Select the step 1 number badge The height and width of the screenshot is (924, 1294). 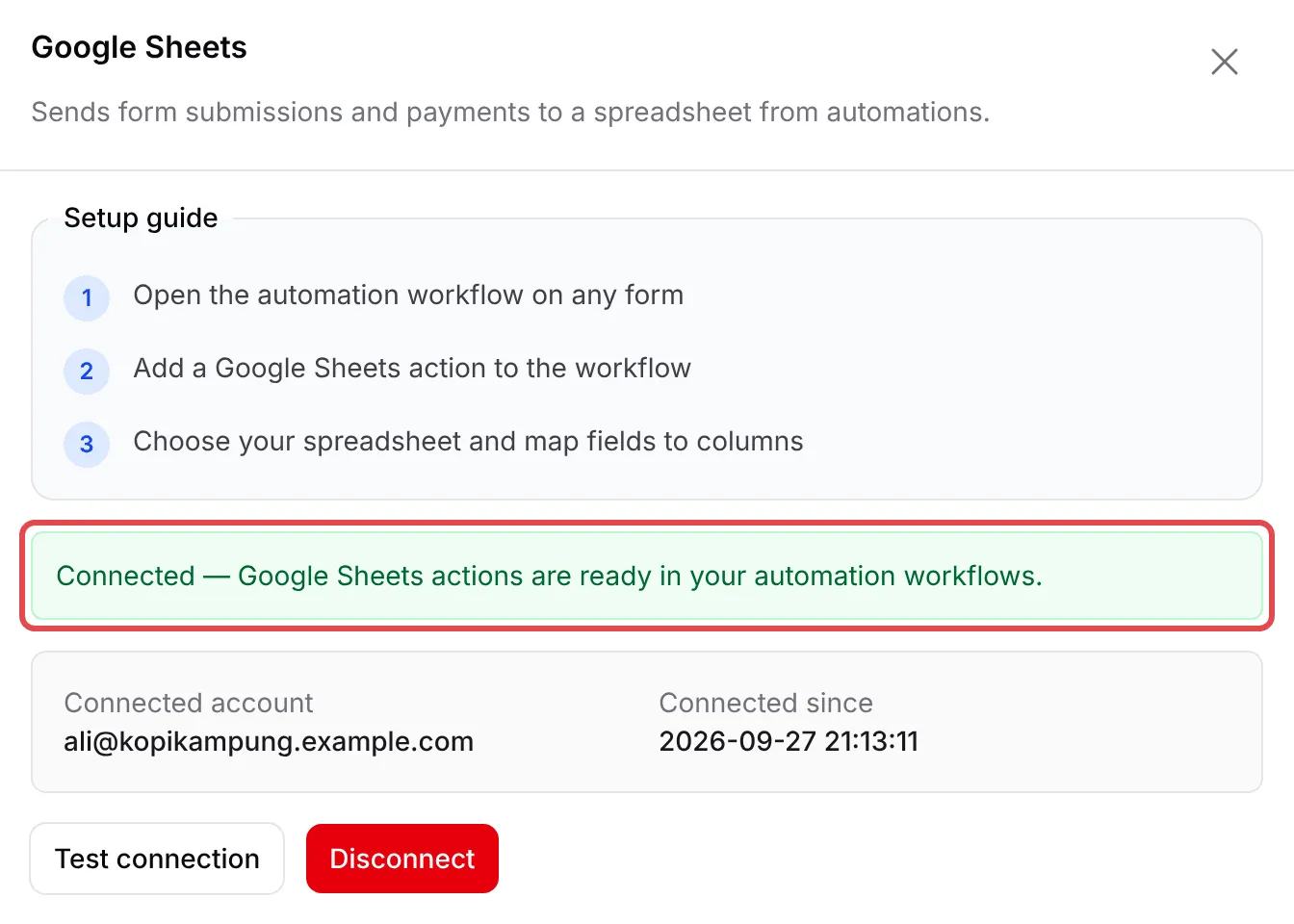click(x=87, y=297)
